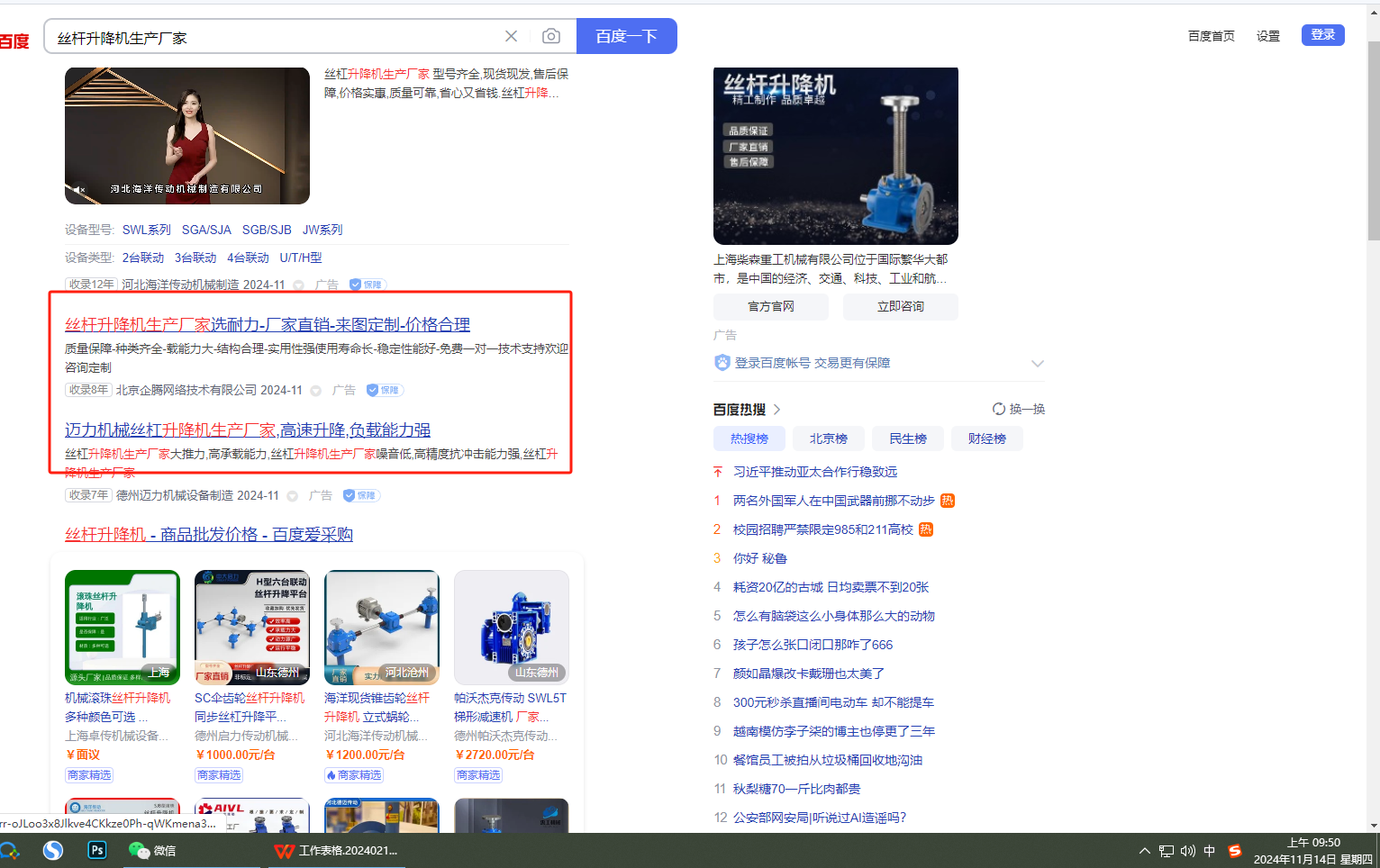Open the 丝杆升降机生产厂家选耐力 ad link
The image size is (1380, 868).
(x=268, y=324)
